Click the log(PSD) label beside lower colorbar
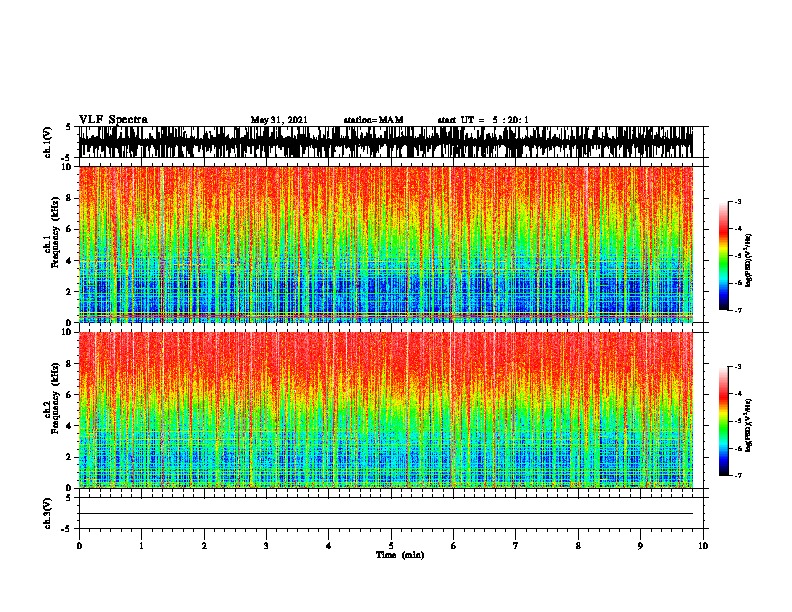 click(x=749, y=425)
